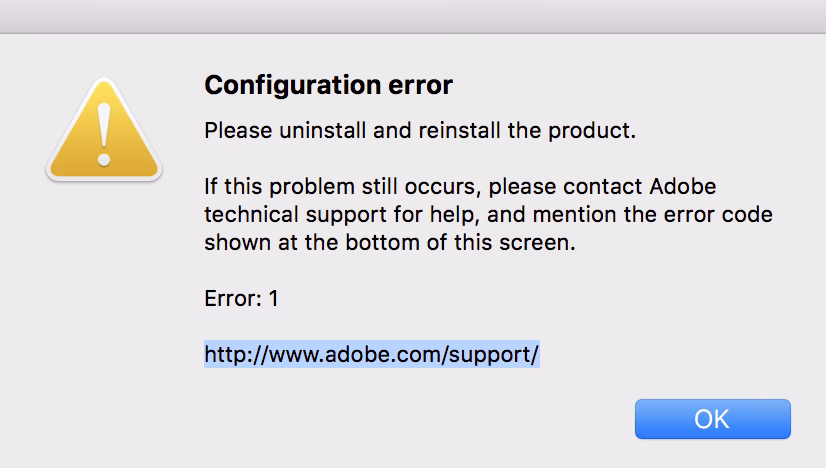Click the "shown at the bottom" text line
Viewport: 826px width, 468px height.
[x=390, y=242]
